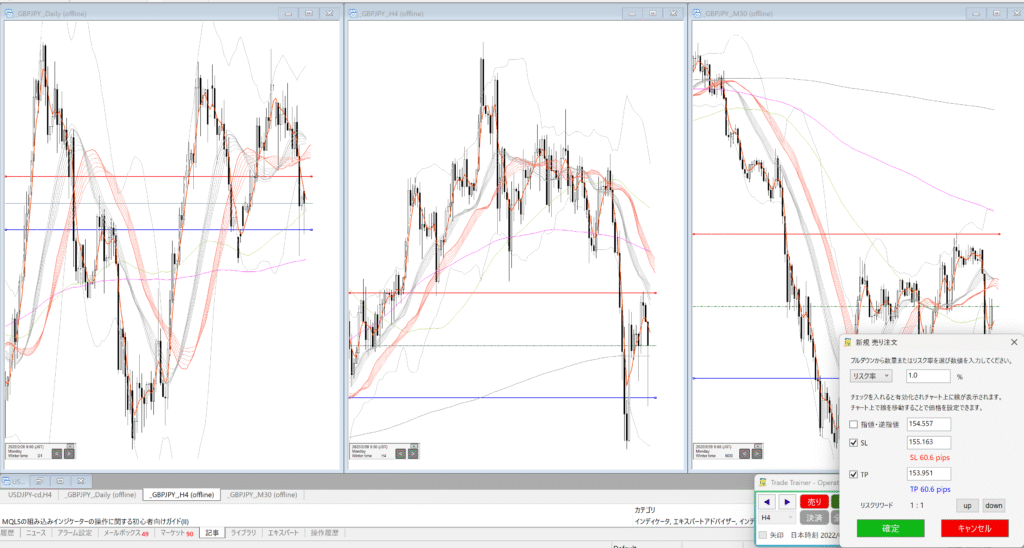The height and width of the screenshot is (548, 1024).
Task: Click the red キャンセル button
Action: click(x=974, y=528)
